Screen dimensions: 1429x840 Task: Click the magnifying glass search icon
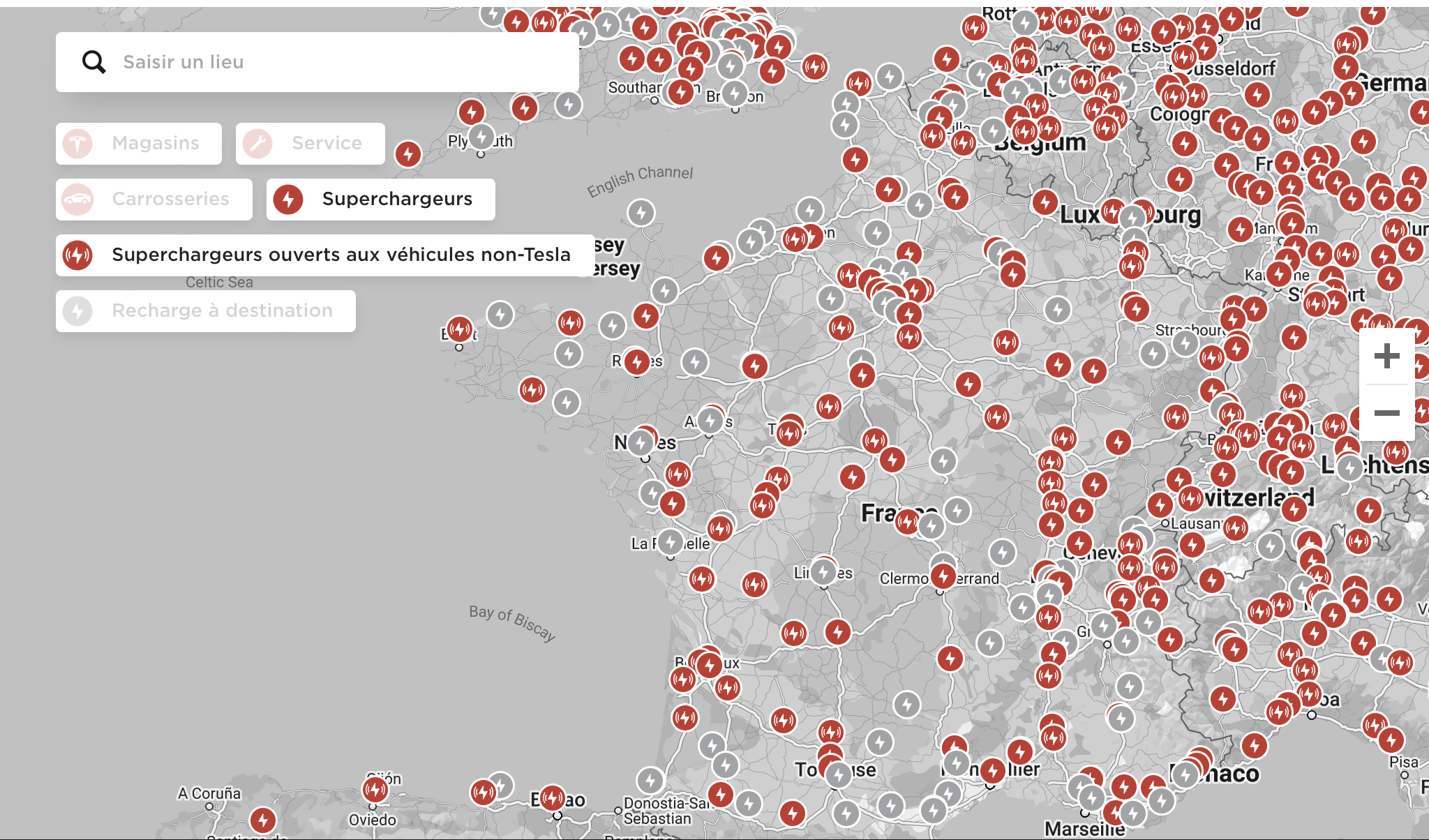pos(94,62)
